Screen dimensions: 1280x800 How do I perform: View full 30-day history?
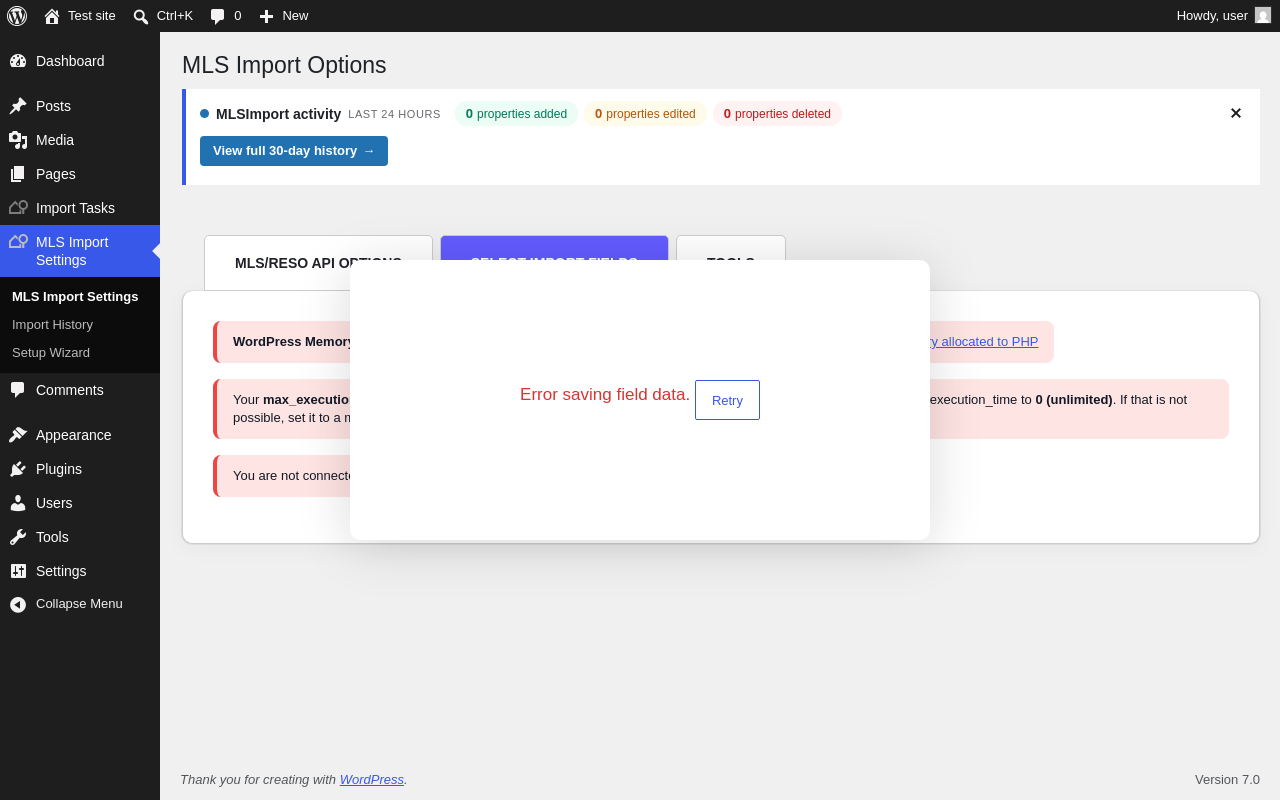(294, 151)
